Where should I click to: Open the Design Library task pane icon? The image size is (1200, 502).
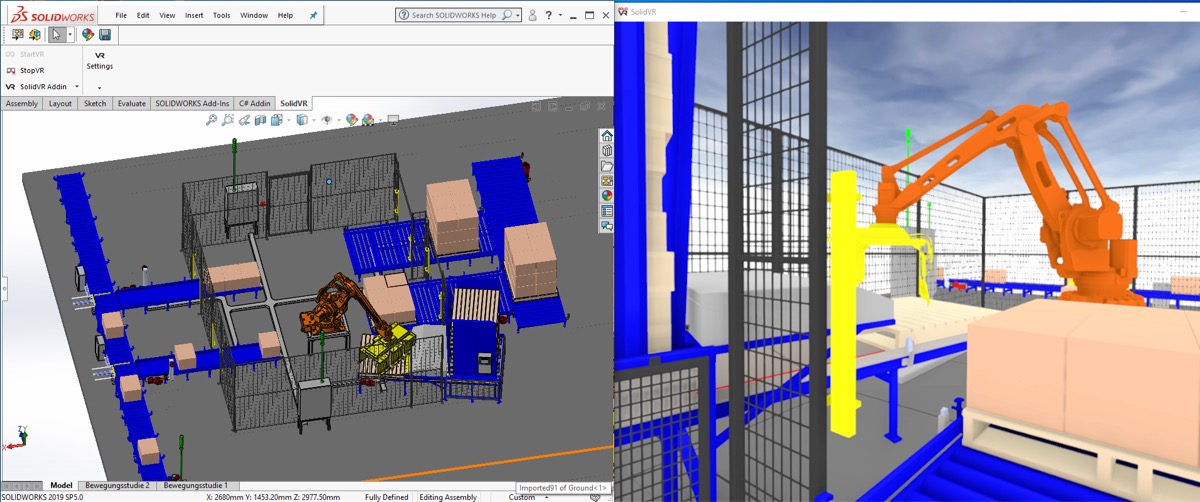coord(606,151)
